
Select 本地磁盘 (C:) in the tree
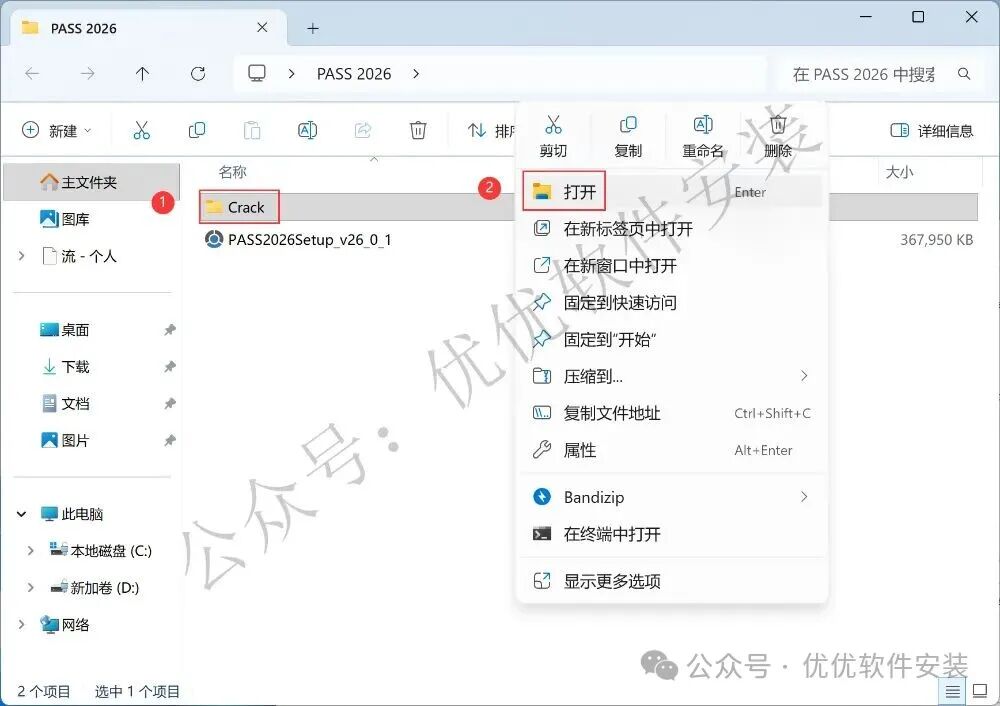tap(101, 551)
